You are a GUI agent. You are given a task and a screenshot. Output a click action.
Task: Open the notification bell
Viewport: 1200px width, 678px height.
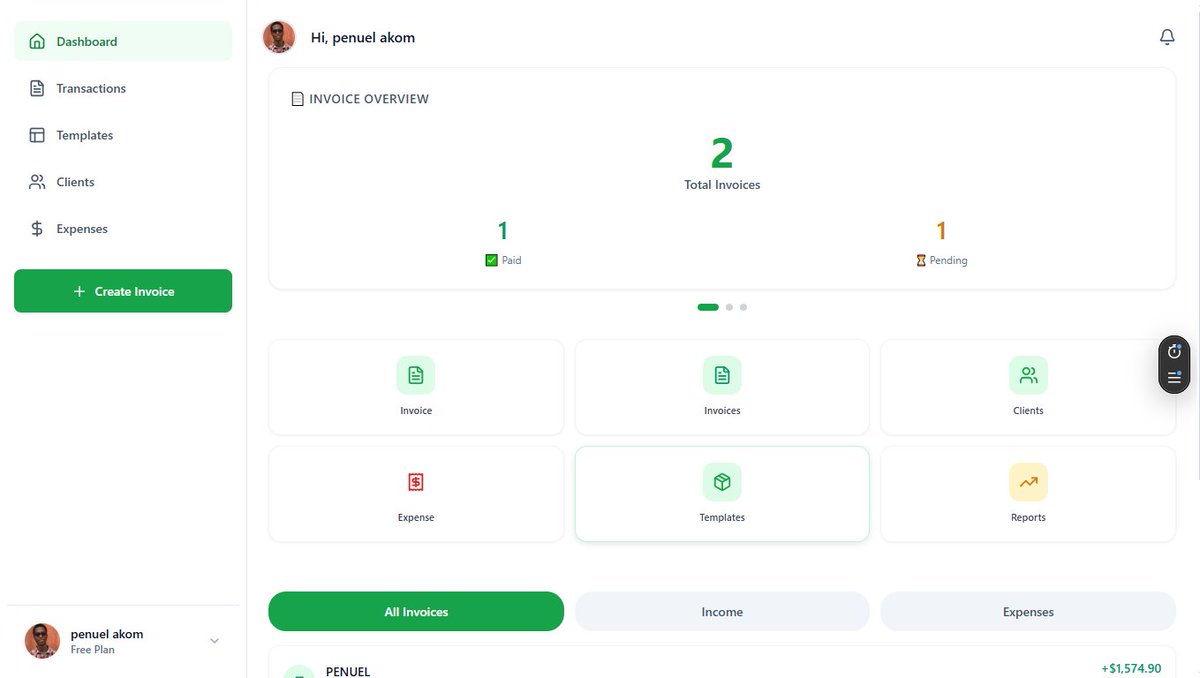coord(1167,37)
